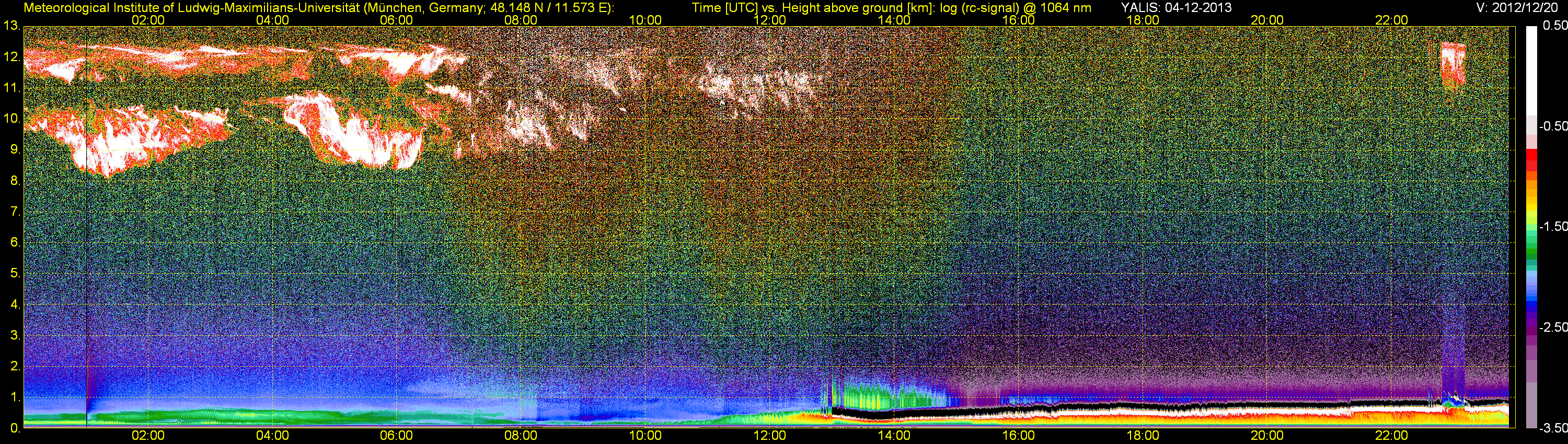The image size is (1568, 444).
Task: Click 06:00 on the top time axis
Action: pyautogui.click(x=396, y=20)
